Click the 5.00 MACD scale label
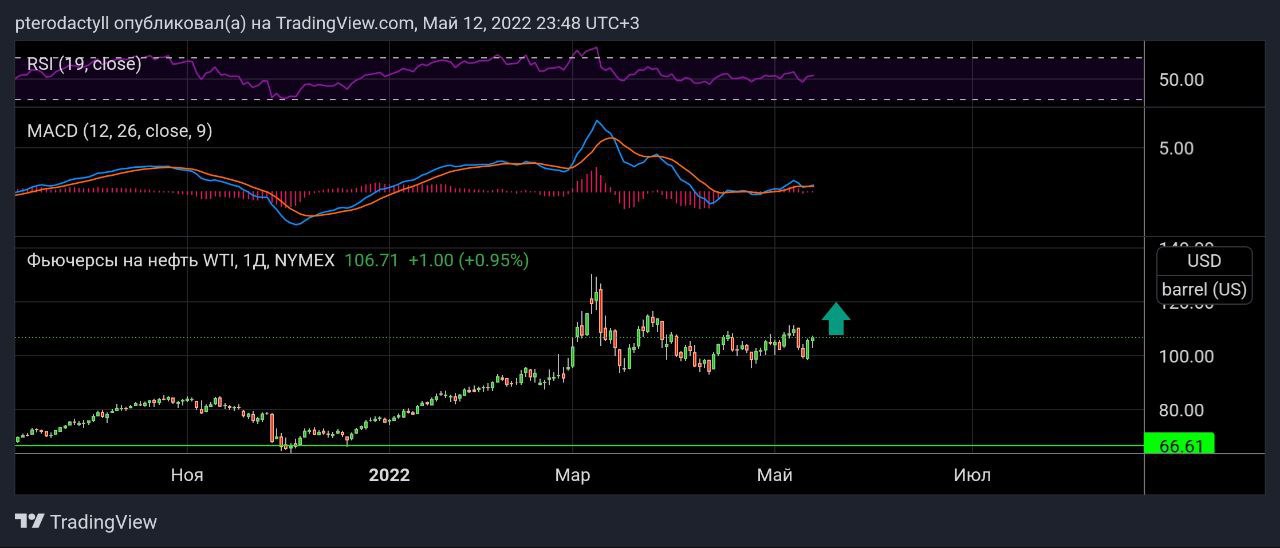 tap(1176, 148)
